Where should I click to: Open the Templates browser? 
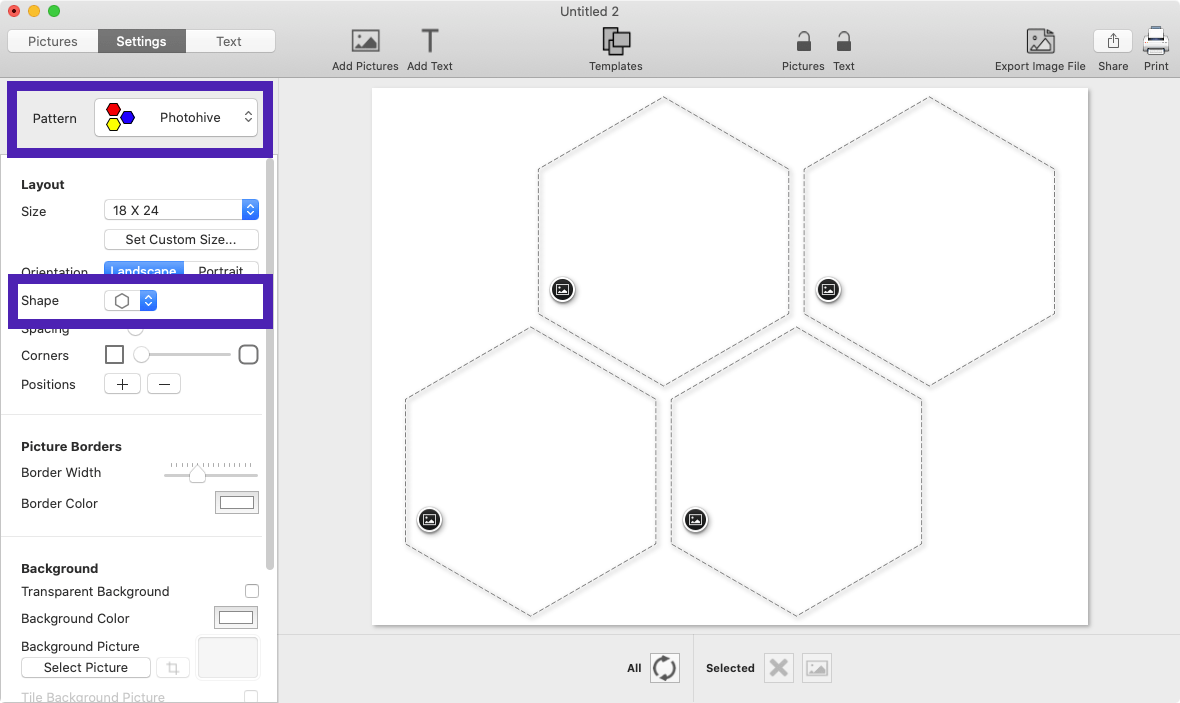pyautogui.click(x=615, y=41)
